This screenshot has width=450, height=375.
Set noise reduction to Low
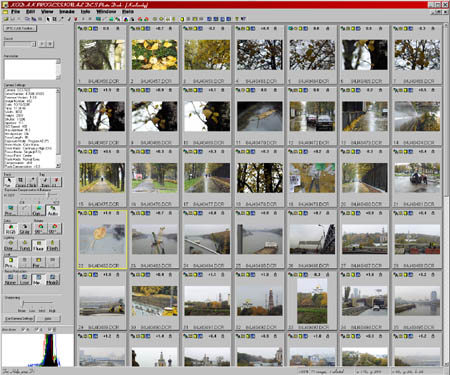[24, 279]
